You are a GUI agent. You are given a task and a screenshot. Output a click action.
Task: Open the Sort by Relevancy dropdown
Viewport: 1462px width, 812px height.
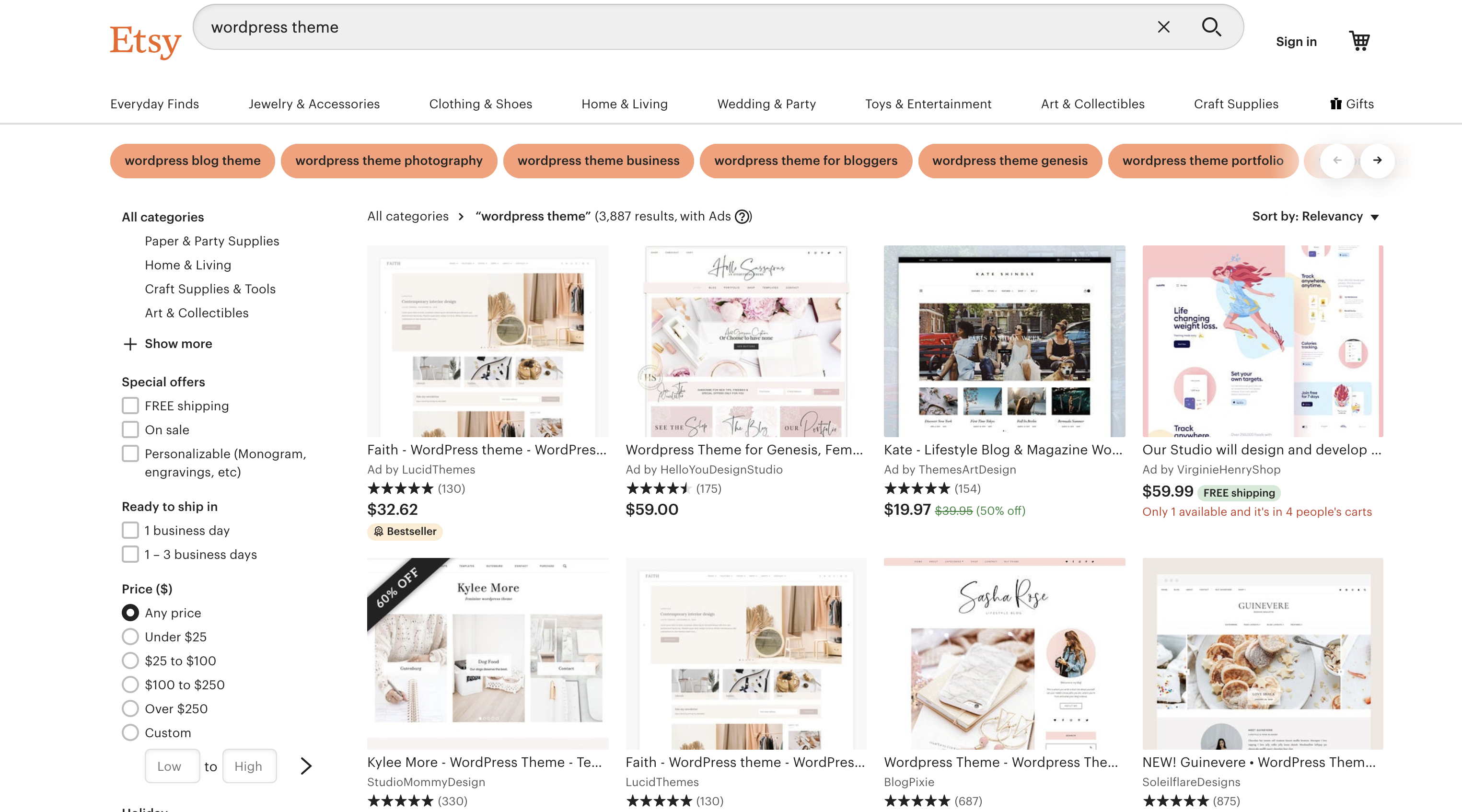point(1316,216)
